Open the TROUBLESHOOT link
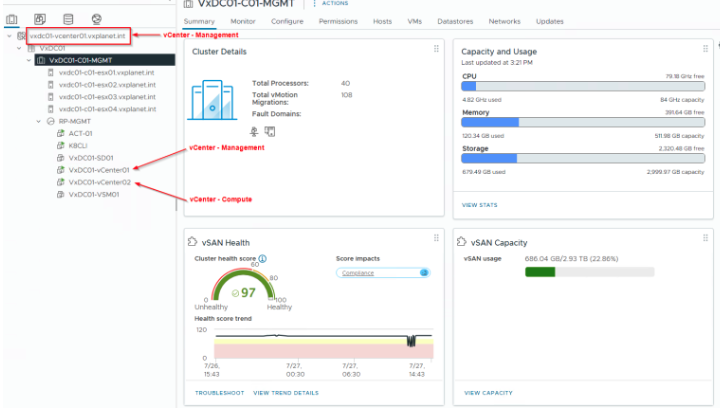 [x=219, y=393]
